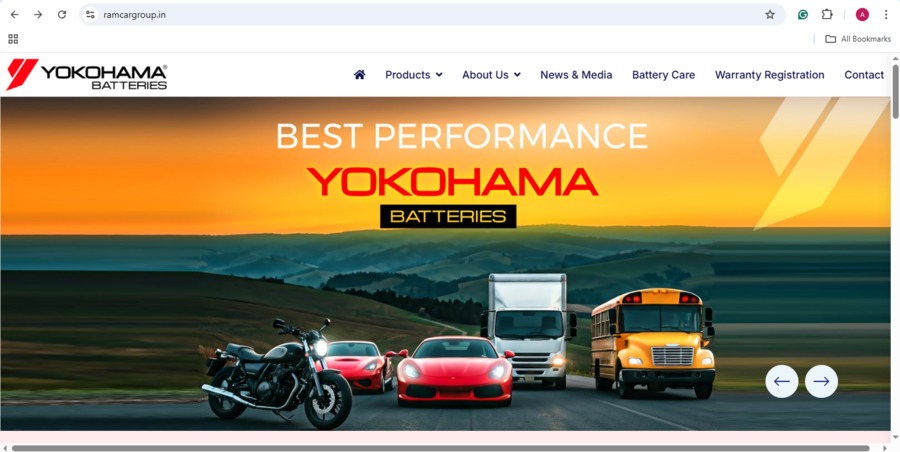The width and height of the screenshot is (900, 452).
Task: Go back with browser back arrow
Action: [14, 14]
